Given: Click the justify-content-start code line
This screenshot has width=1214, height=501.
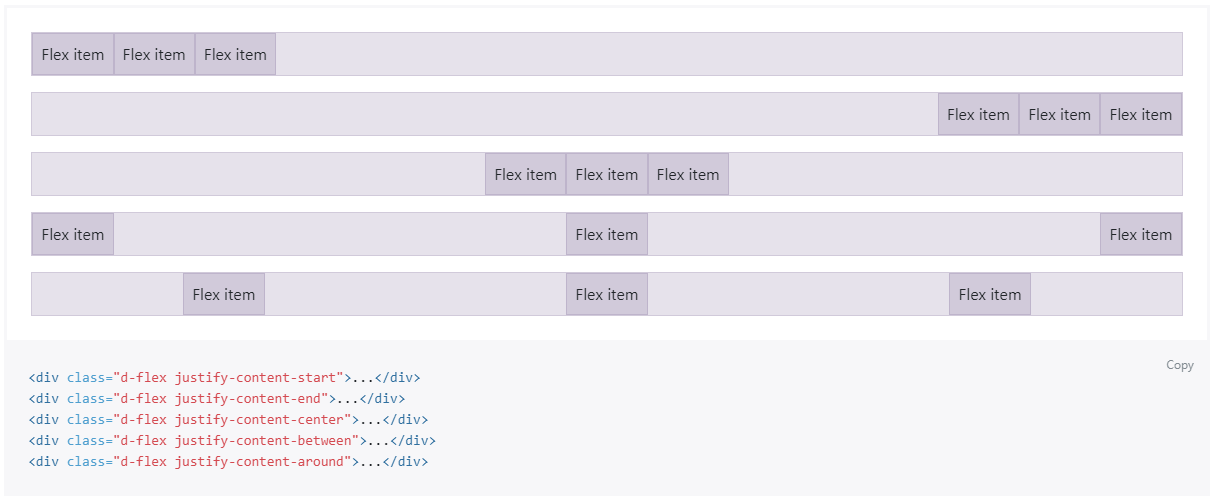Looking at the screenshot, I should [224, 378].
